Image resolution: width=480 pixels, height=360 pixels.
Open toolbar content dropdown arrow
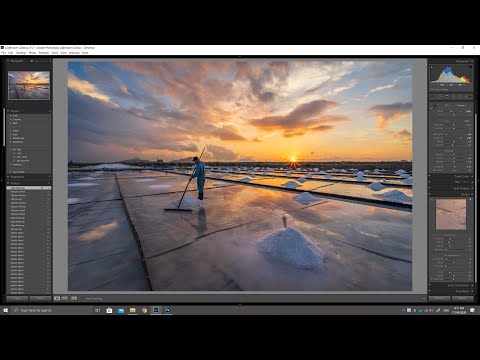(x=424, y=299)
